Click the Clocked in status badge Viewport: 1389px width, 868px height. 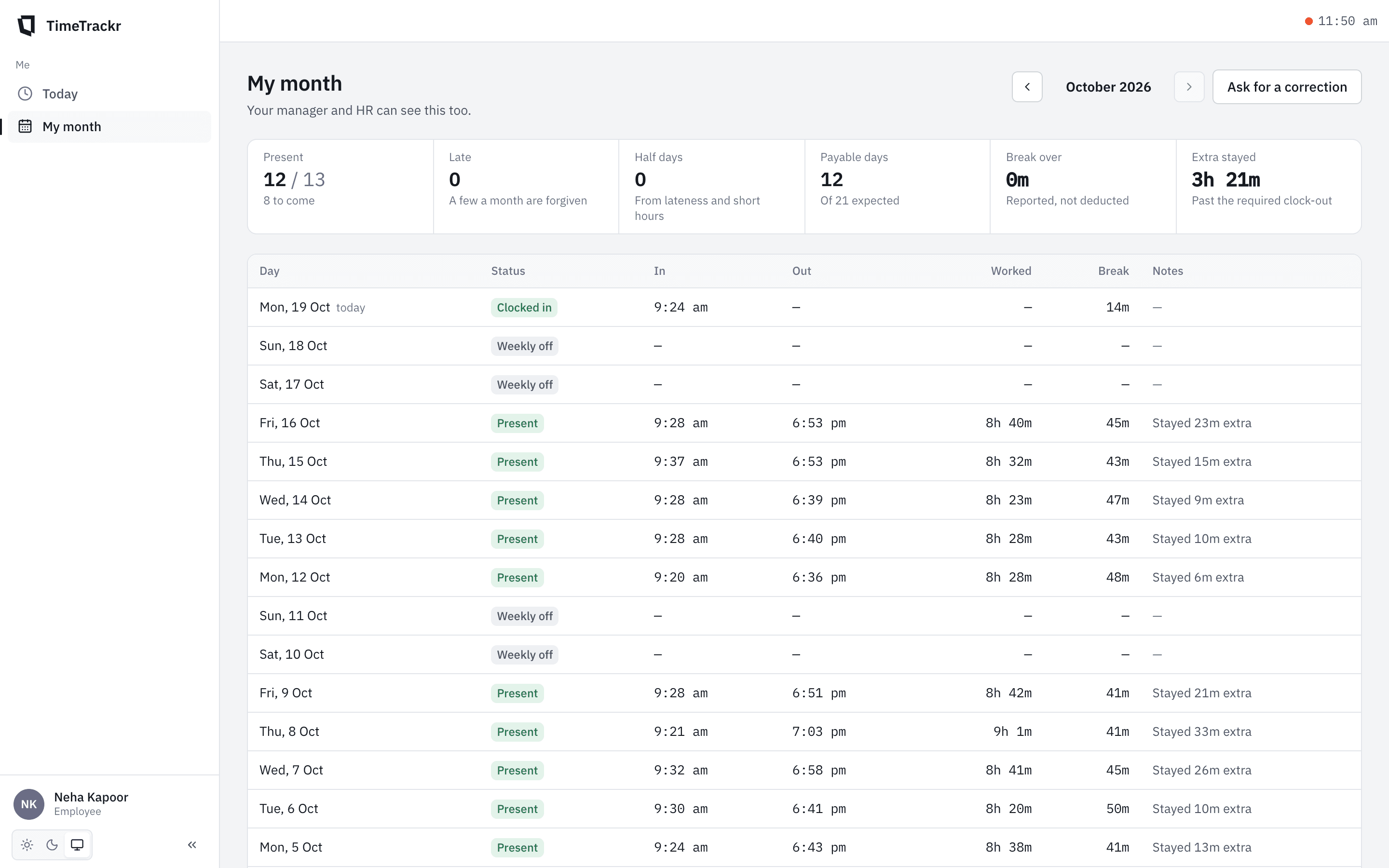point(523,307)
